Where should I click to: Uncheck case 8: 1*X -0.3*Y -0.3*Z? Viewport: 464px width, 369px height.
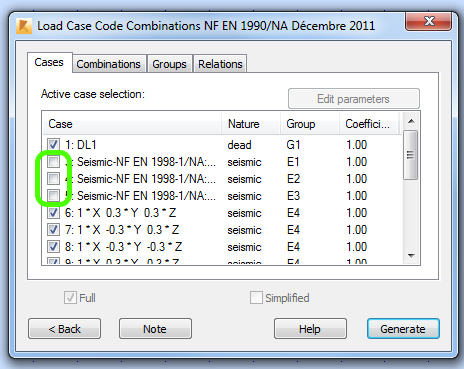(53, 247)
